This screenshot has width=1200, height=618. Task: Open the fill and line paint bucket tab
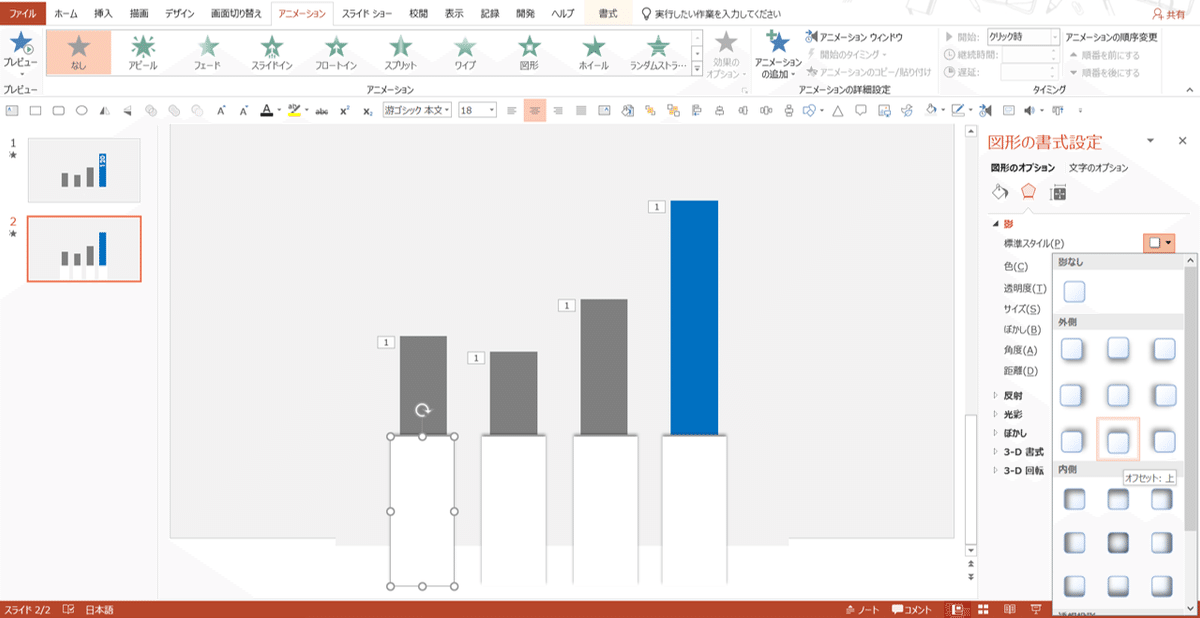click(999, 192)
